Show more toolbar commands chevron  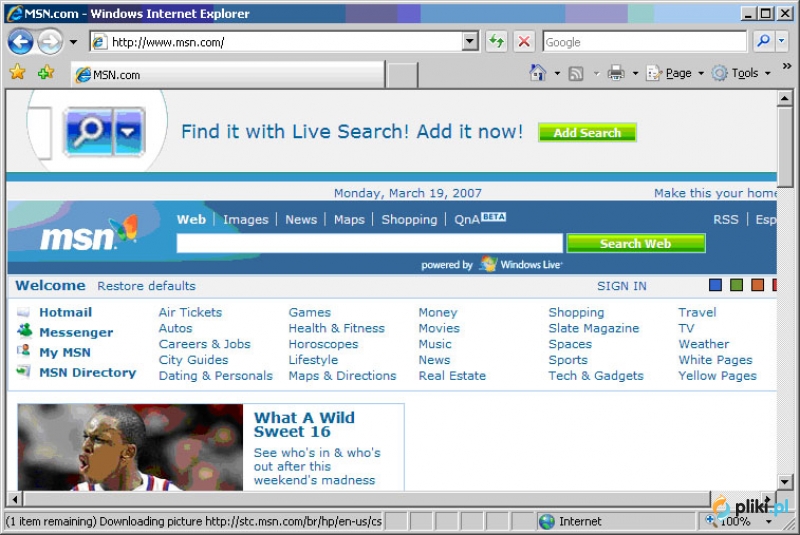tap(787, 66)
